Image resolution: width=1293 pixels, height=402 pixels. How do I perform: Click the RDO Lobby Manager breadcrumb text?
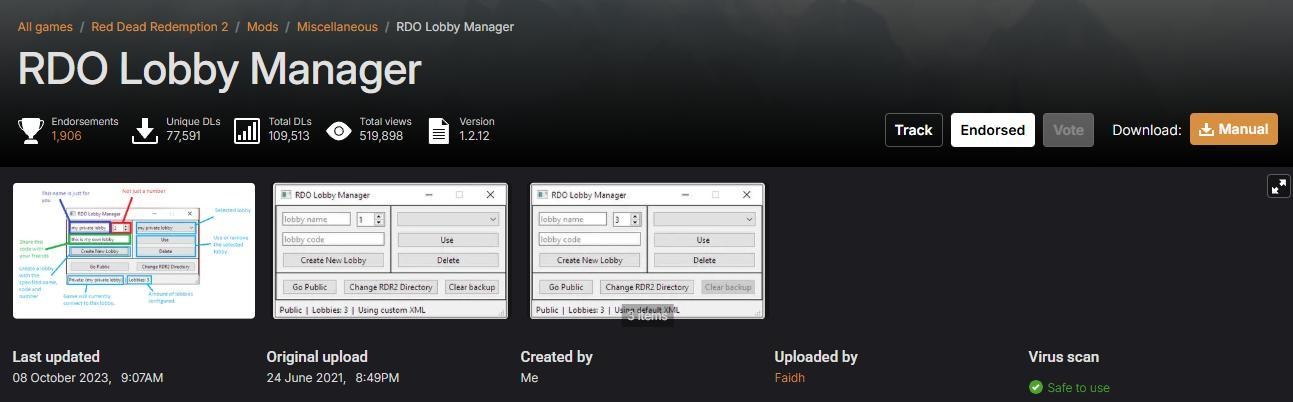click(x=455, y=27)
